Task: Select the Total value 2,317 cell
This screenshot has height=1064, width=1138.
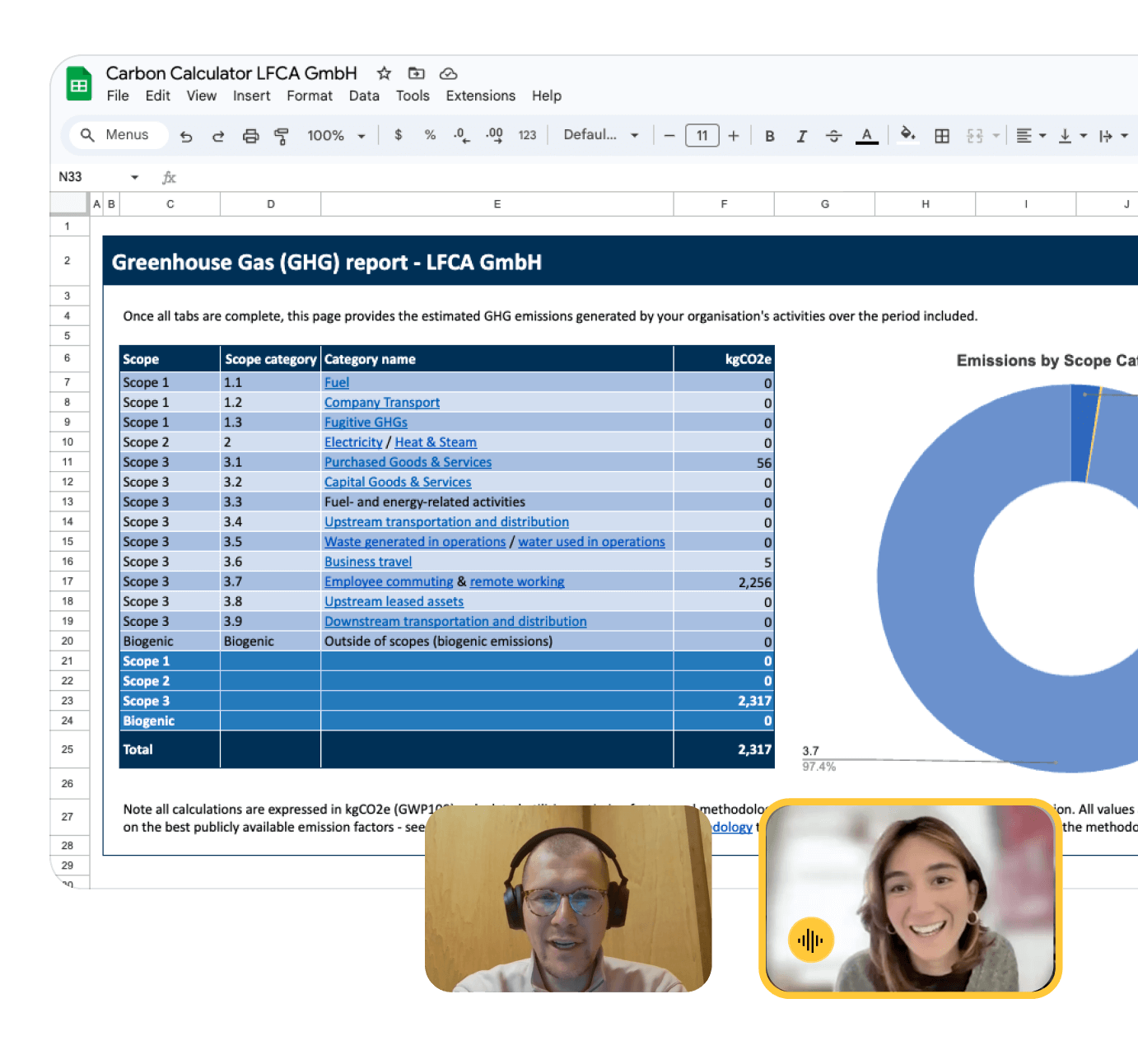Action: coord(724,749)
